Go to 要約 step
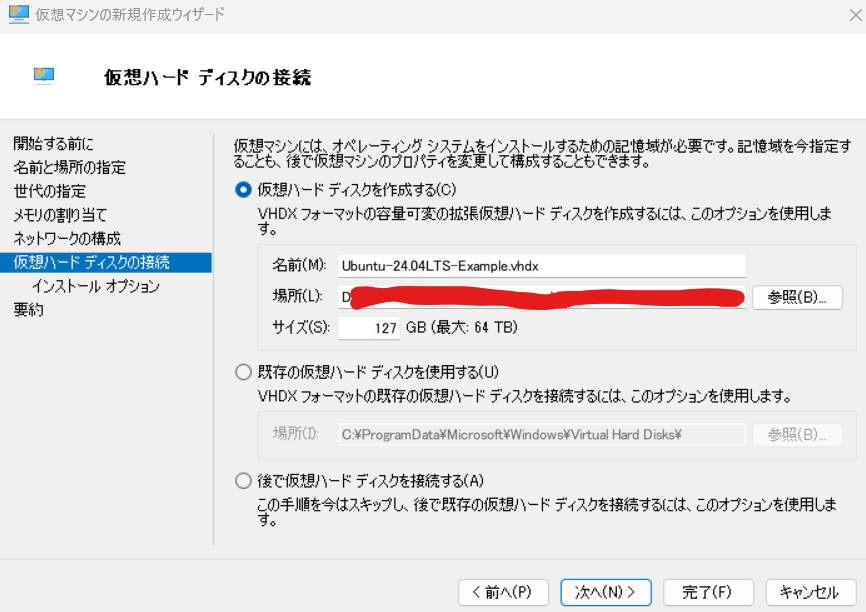Image resolution: width=866 pixels, height=612 pixels. coord(29,310)
